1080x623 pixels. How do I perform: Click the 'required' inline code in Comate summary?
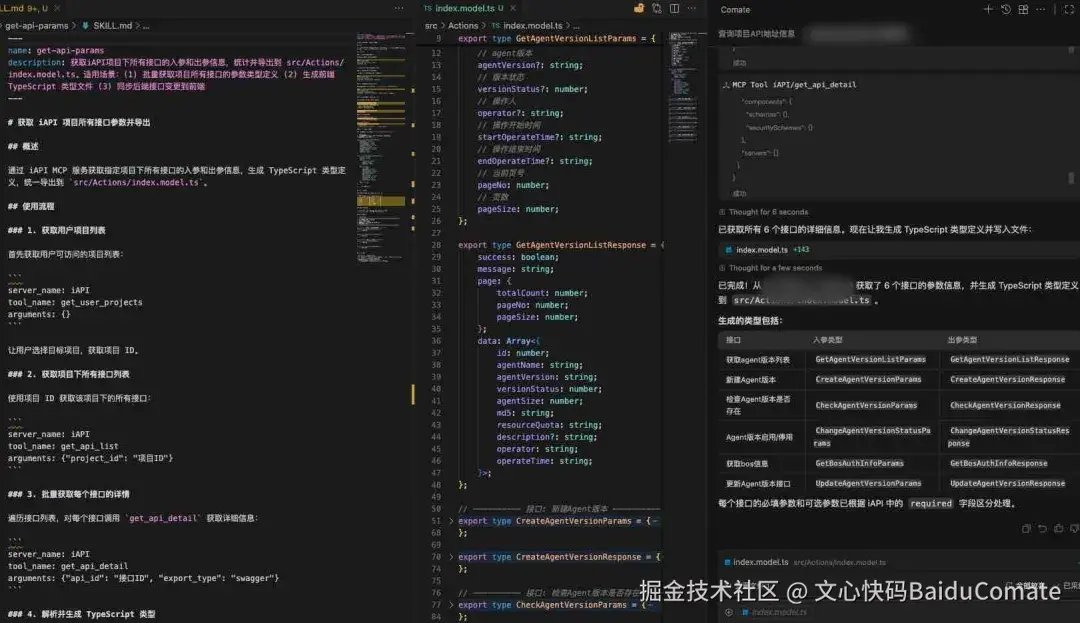(x=931, y=503)
